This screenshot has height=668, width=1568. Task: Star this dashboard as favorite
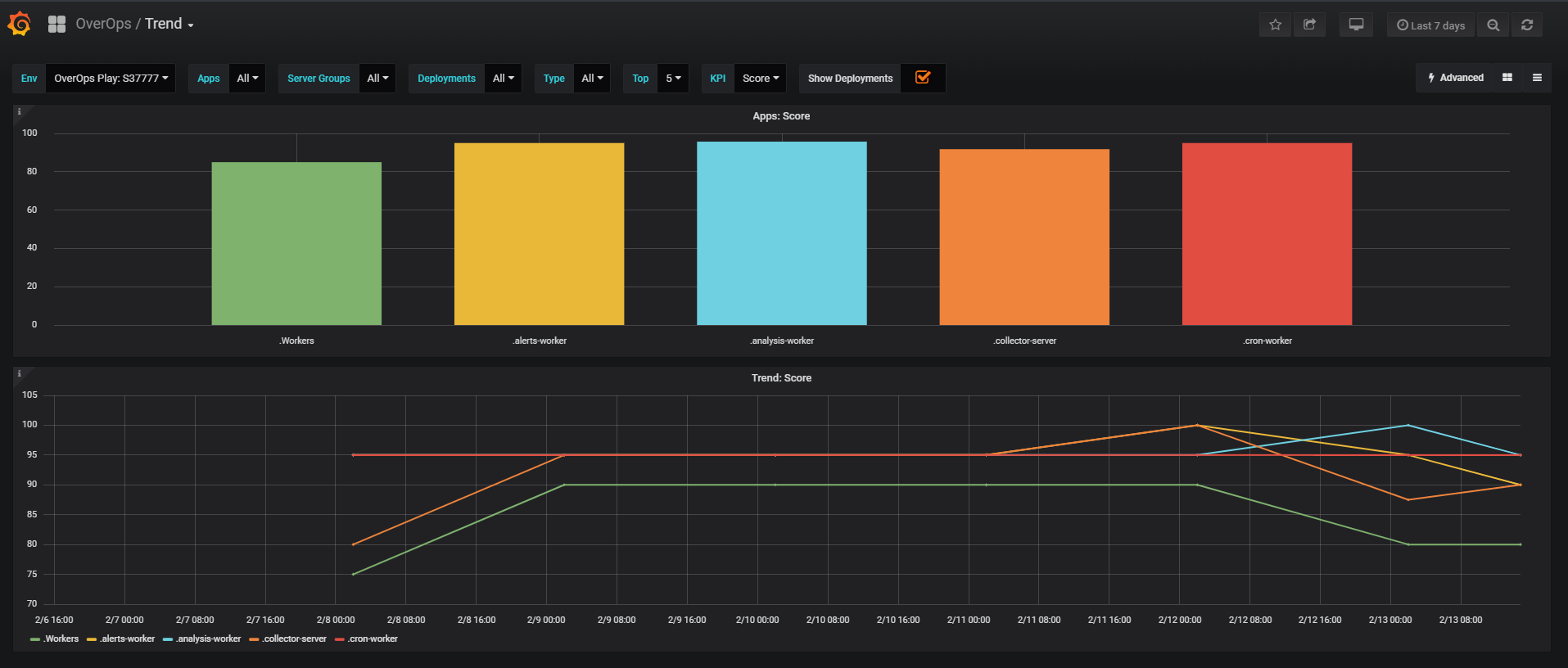pos(1275,25)
